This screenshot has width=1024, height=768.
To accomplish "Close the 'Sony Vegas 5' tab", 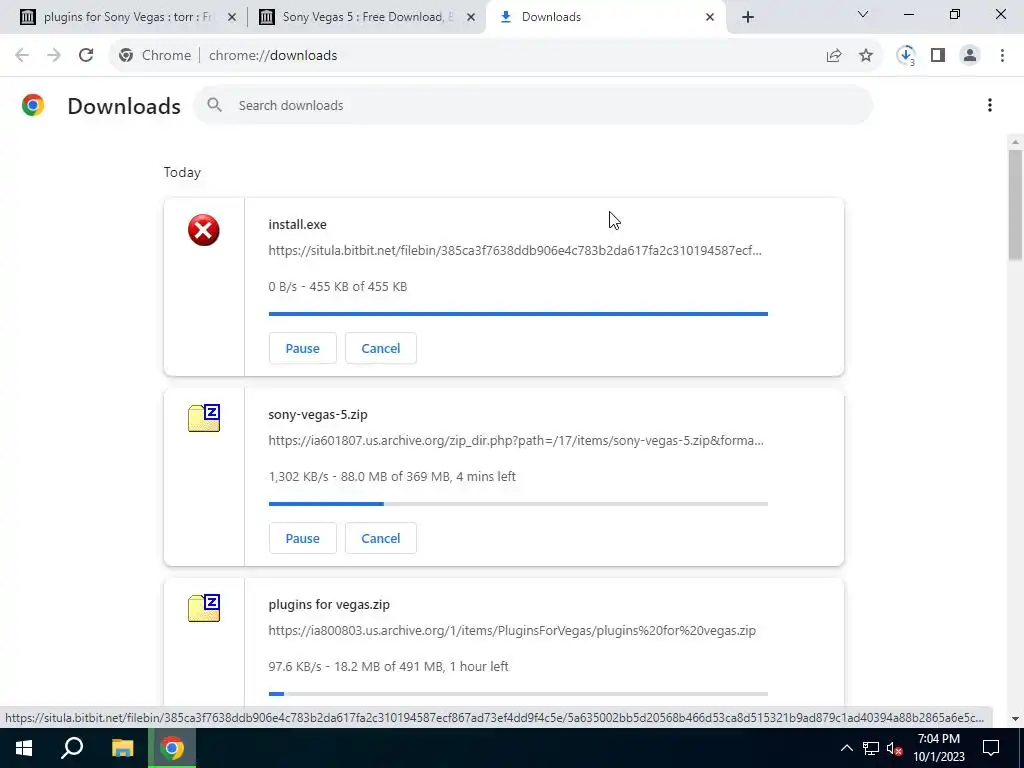I will pos(471,17).
